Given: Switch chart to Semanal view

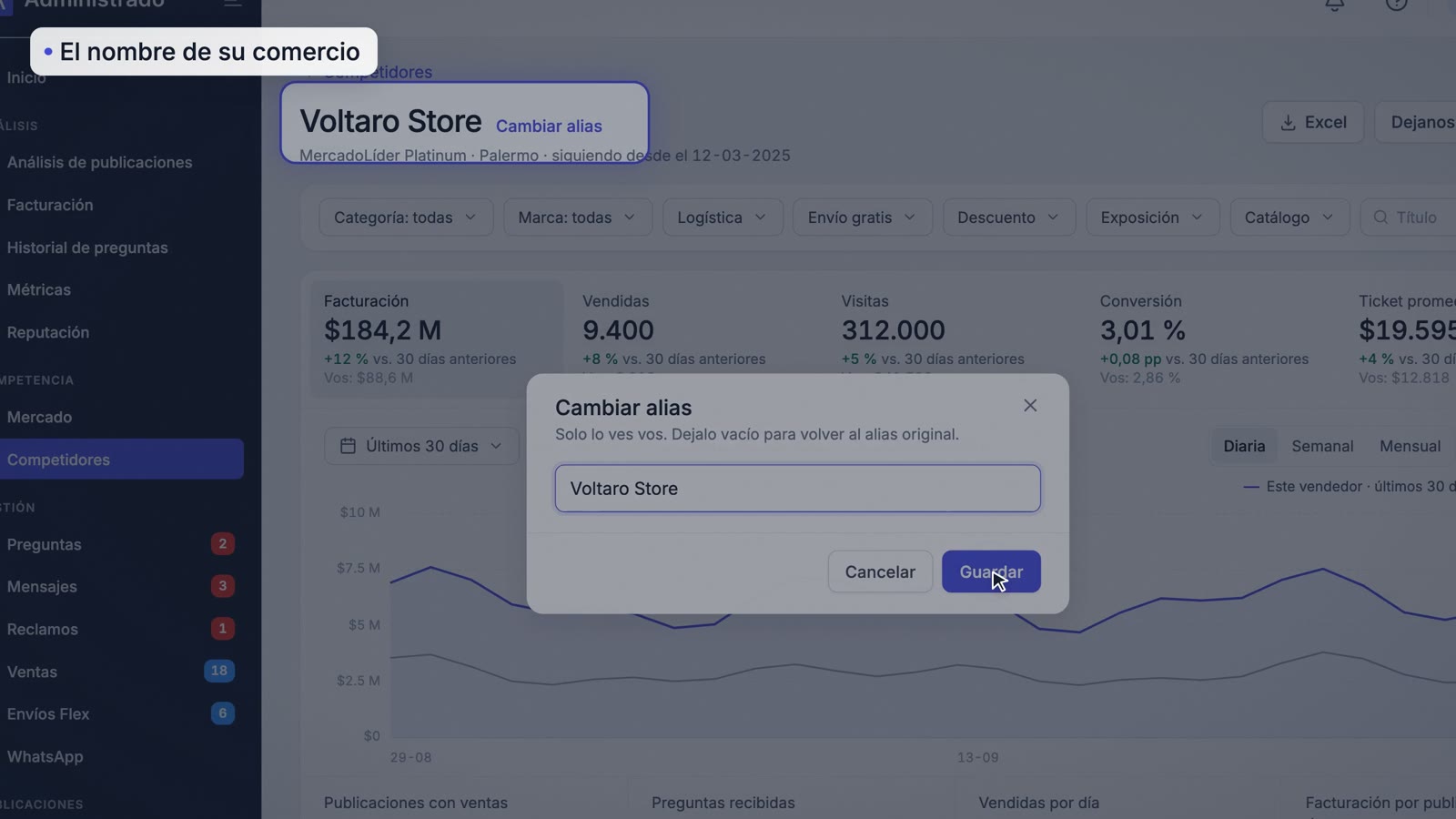Looking at the screenshot, I should (x=1322, y=446).
